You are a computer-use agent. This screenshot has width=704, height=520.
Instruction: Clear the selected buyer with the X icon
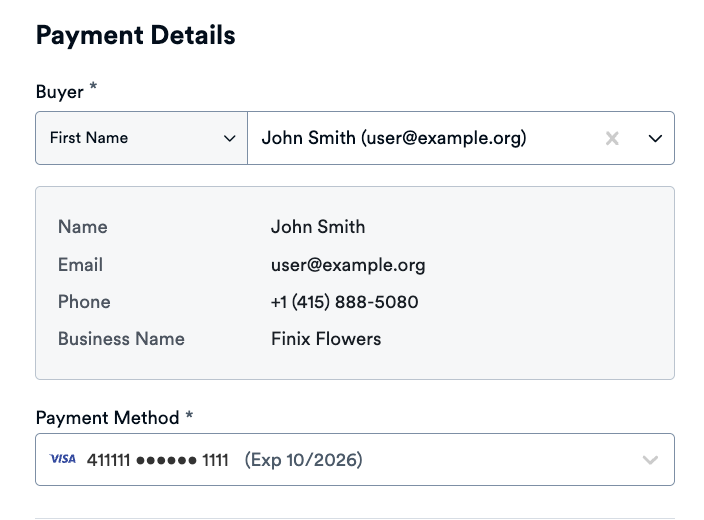point(612,139)
